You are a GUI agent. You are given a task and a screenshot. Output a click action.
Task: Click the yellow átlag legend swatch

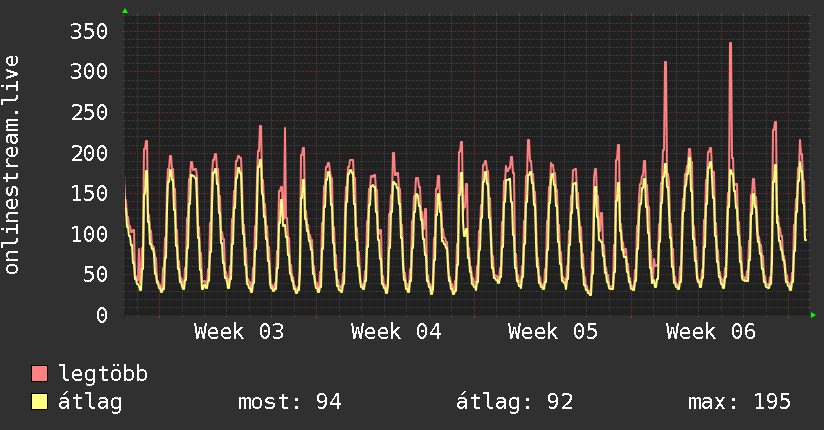click(x=40, y=402)
